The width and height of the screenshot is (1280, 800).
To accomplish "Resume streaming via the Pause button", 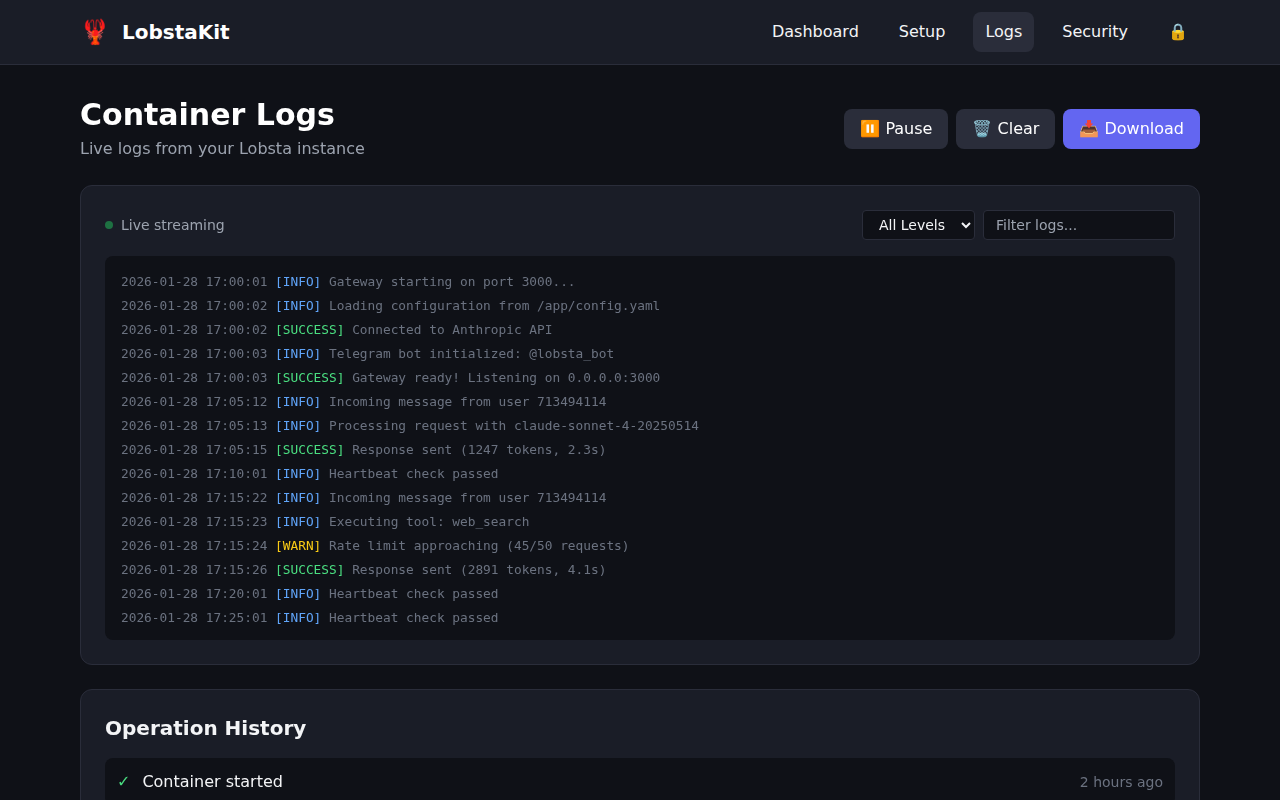I will (x=895, y=128).
